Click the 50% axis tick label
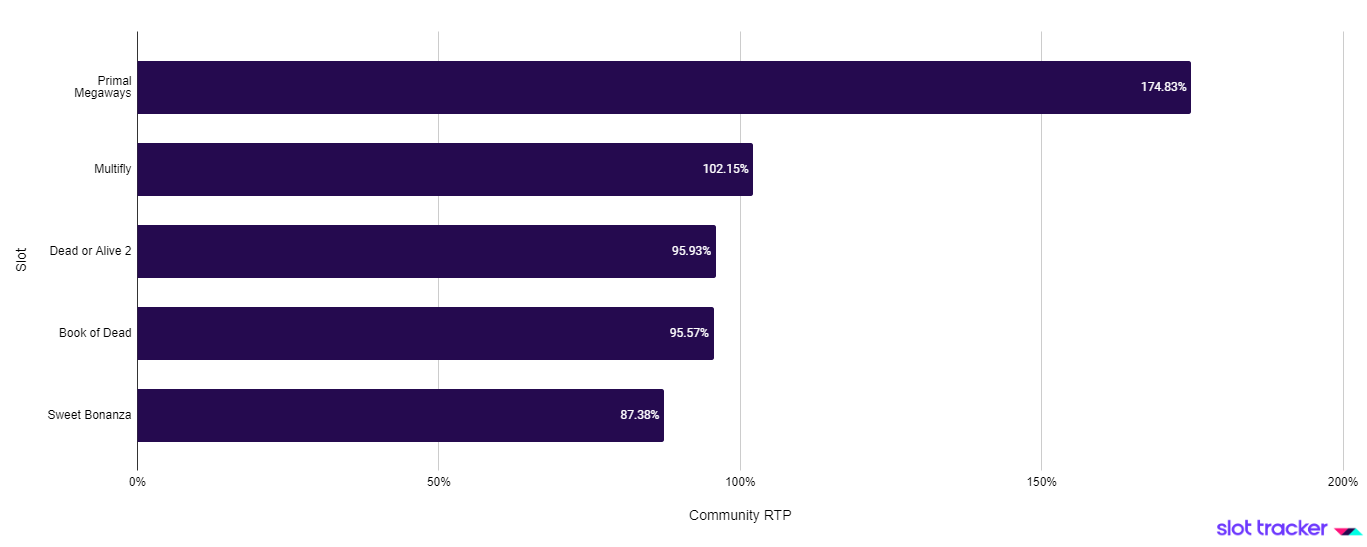The image size is (1367, 547). click(438, 482)
